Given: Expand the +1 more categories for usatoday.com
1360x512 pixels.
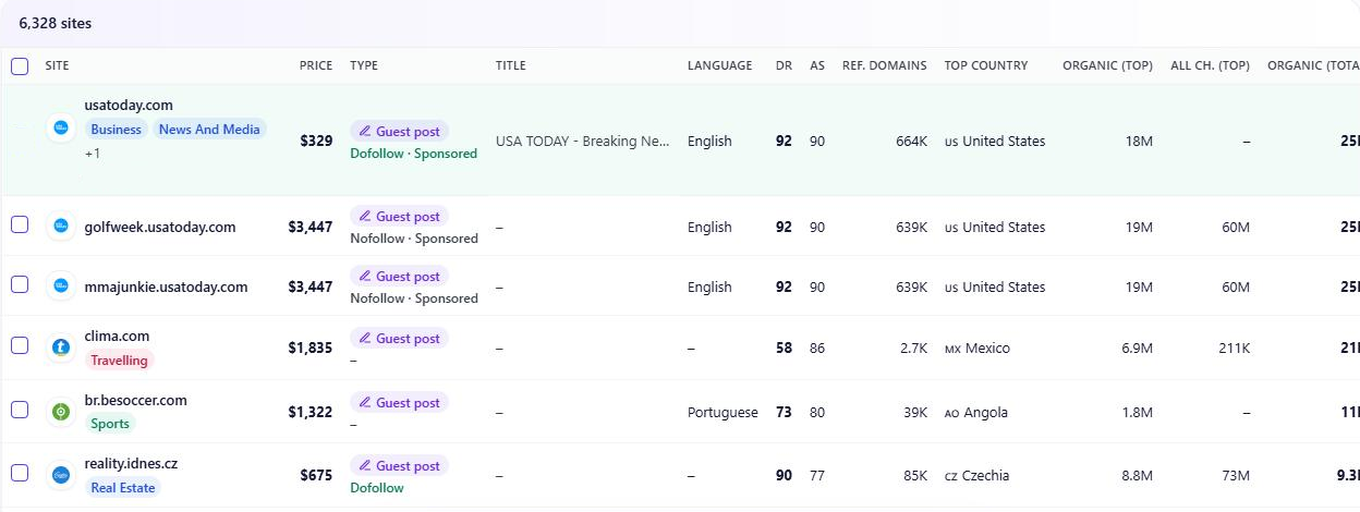Looking at the screenshot, I should (92, 153).
